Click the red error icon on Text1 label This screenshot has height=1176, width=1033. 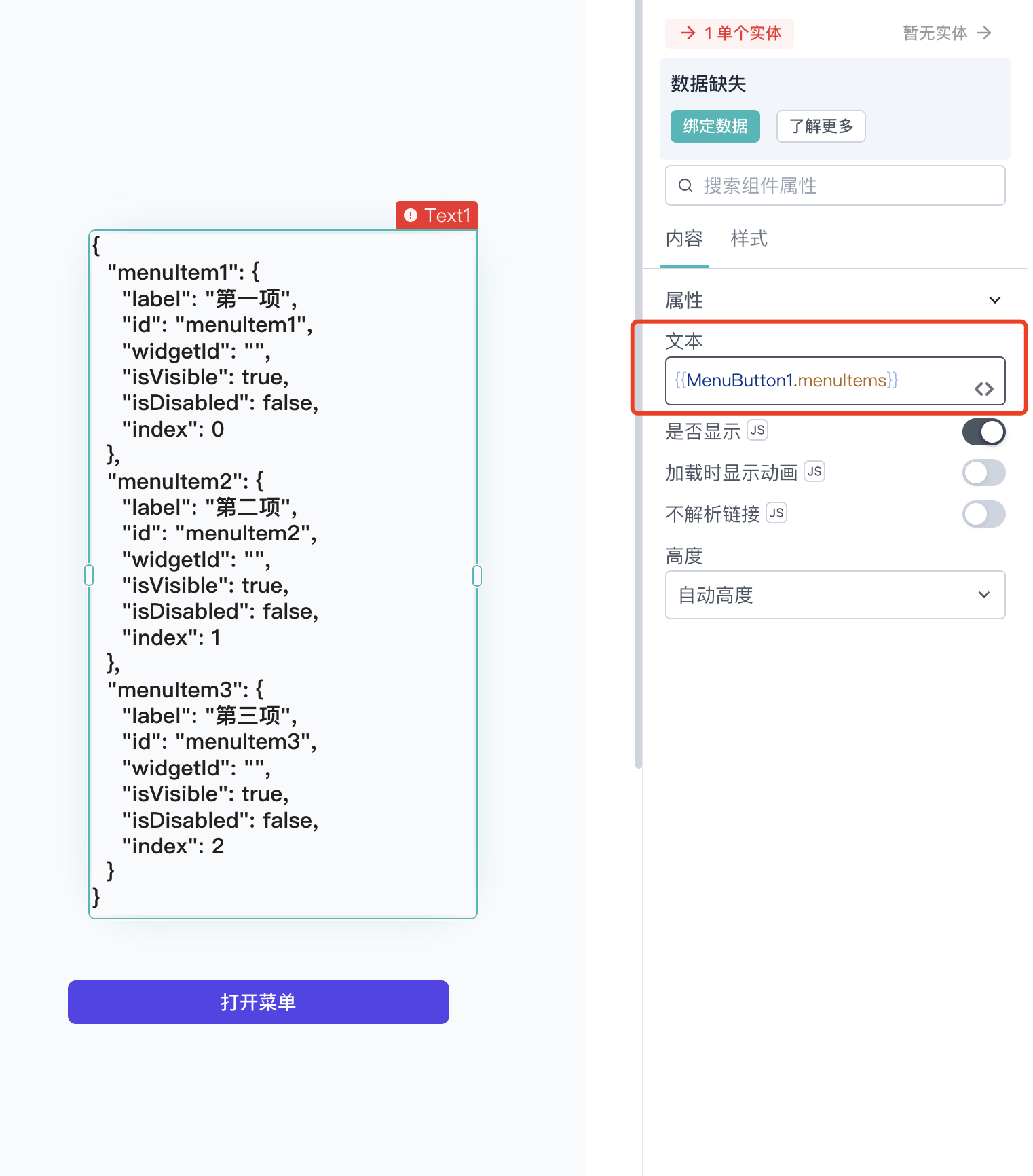411,215
